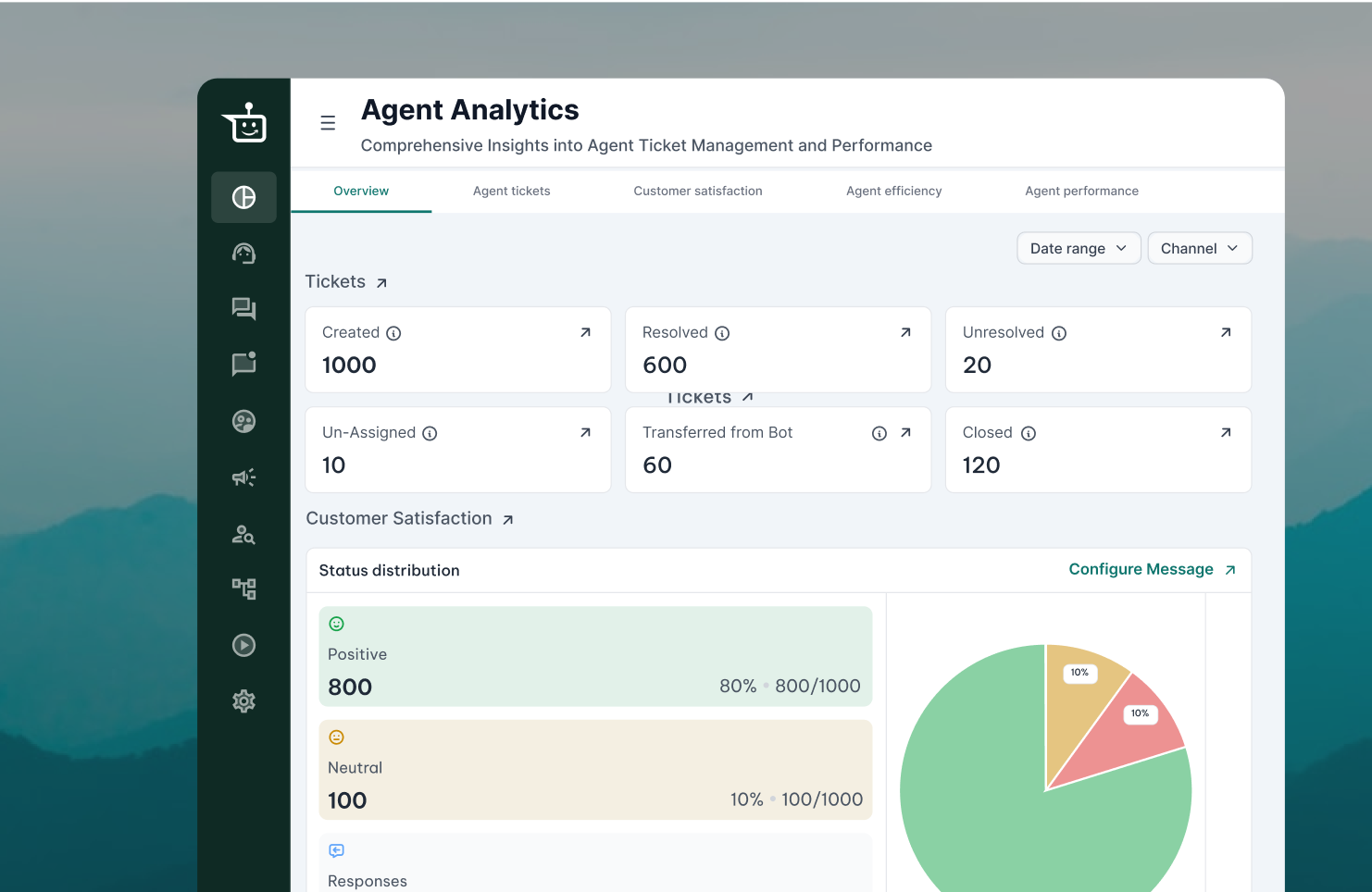Viewport: 1372px width, 892px height.
Task: Open the message notification sidebar icon
Action: [x=243, y=364]
